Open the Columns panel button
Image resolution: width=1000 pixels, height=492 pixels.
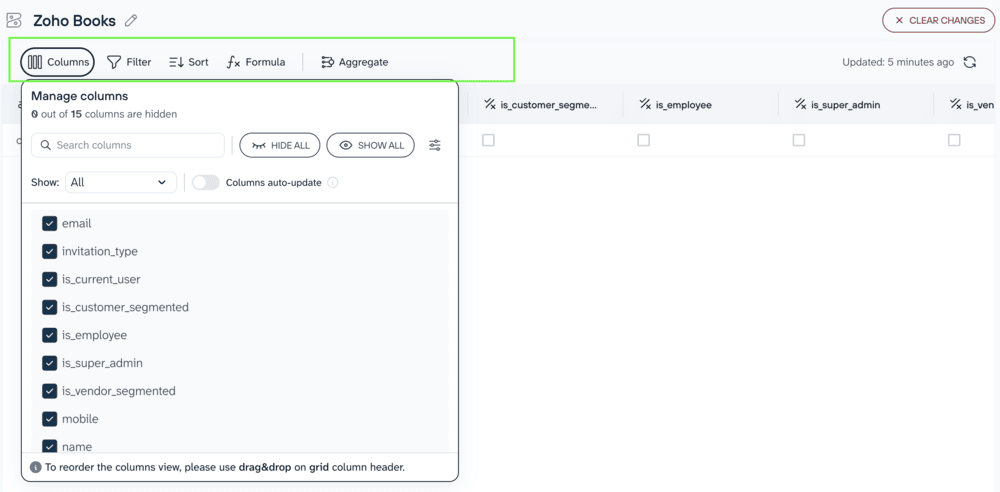[57, 62]
